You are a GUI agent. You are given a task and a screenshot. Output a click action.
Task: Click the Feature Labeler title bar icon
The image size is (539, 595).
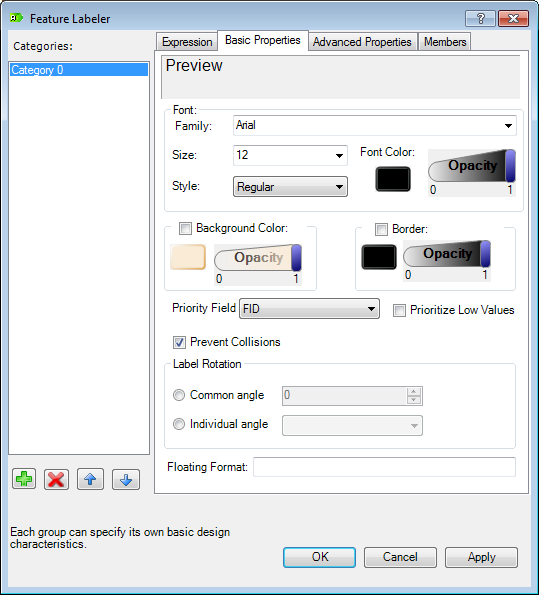(16, 18)
